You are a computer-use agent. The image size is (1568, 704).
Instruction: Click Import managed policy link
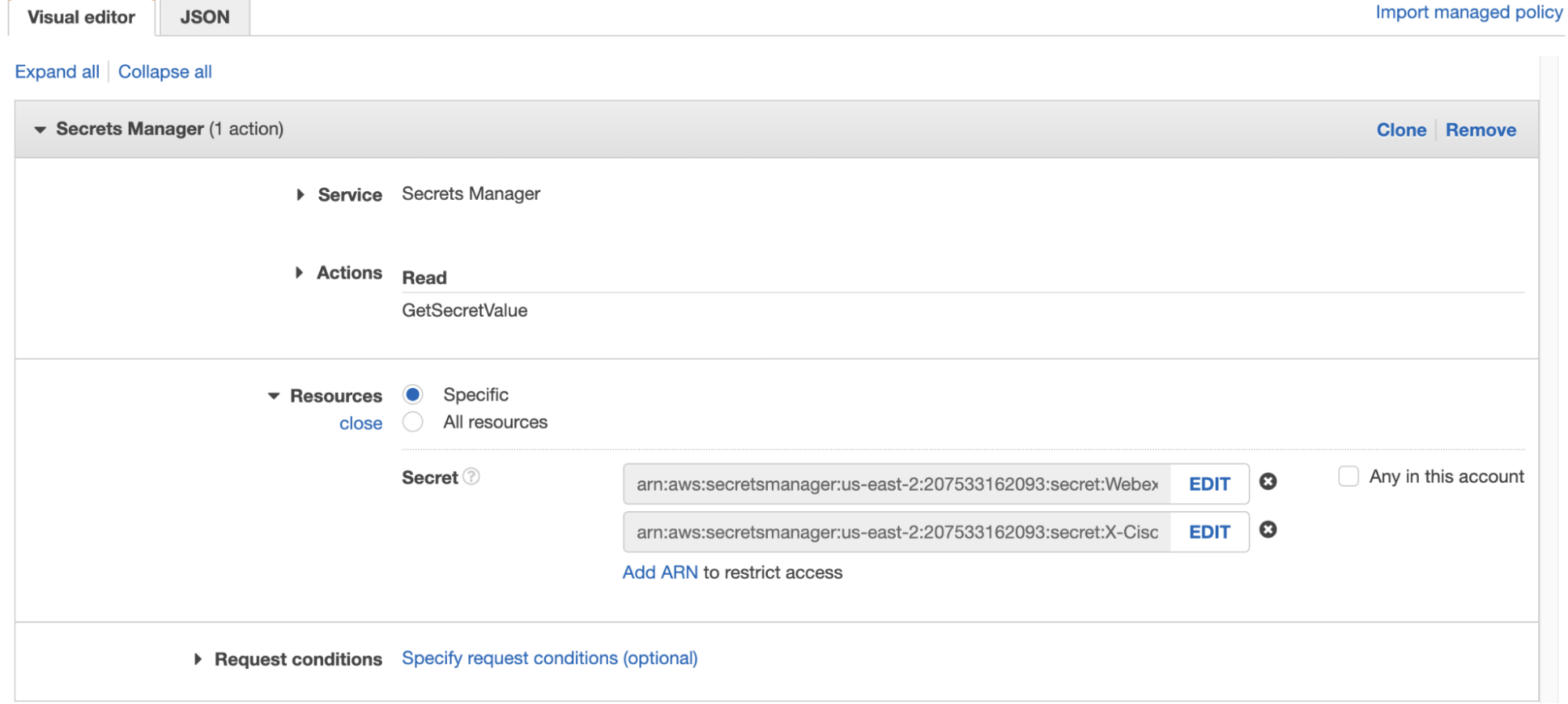1468,13
